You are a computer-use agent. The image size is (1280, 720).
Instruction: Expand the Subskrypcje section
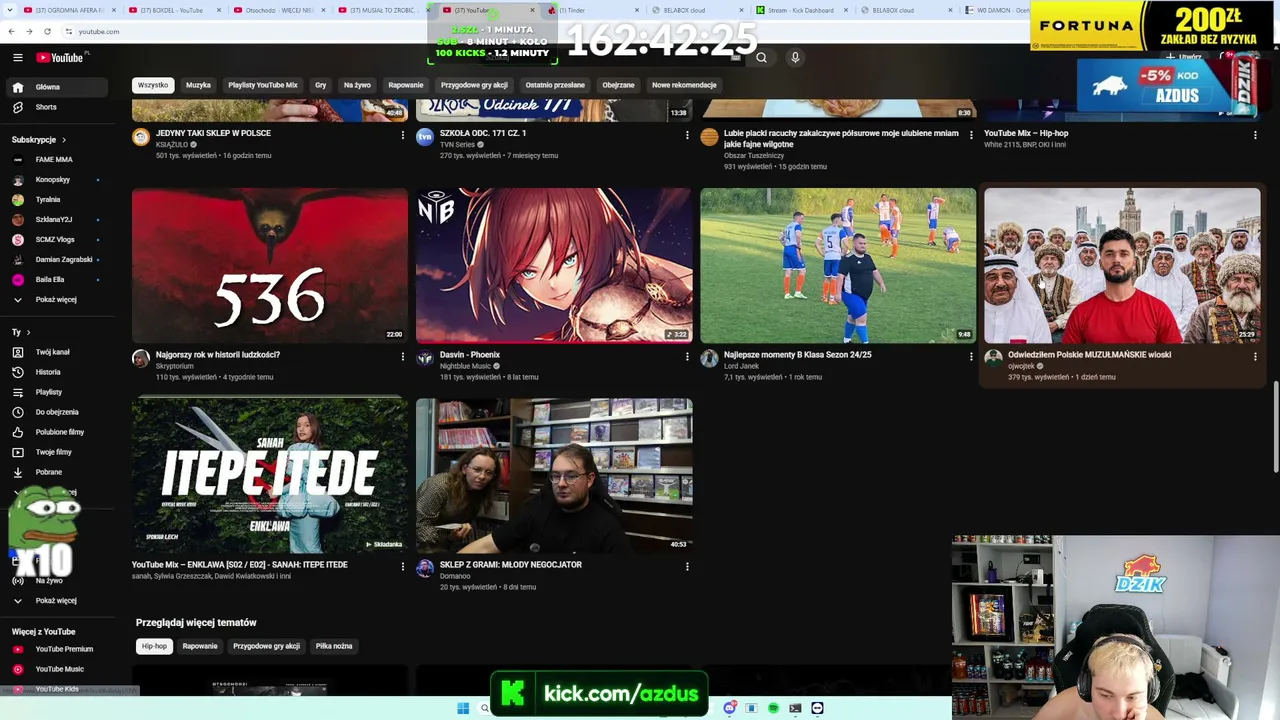click(39, 140)
